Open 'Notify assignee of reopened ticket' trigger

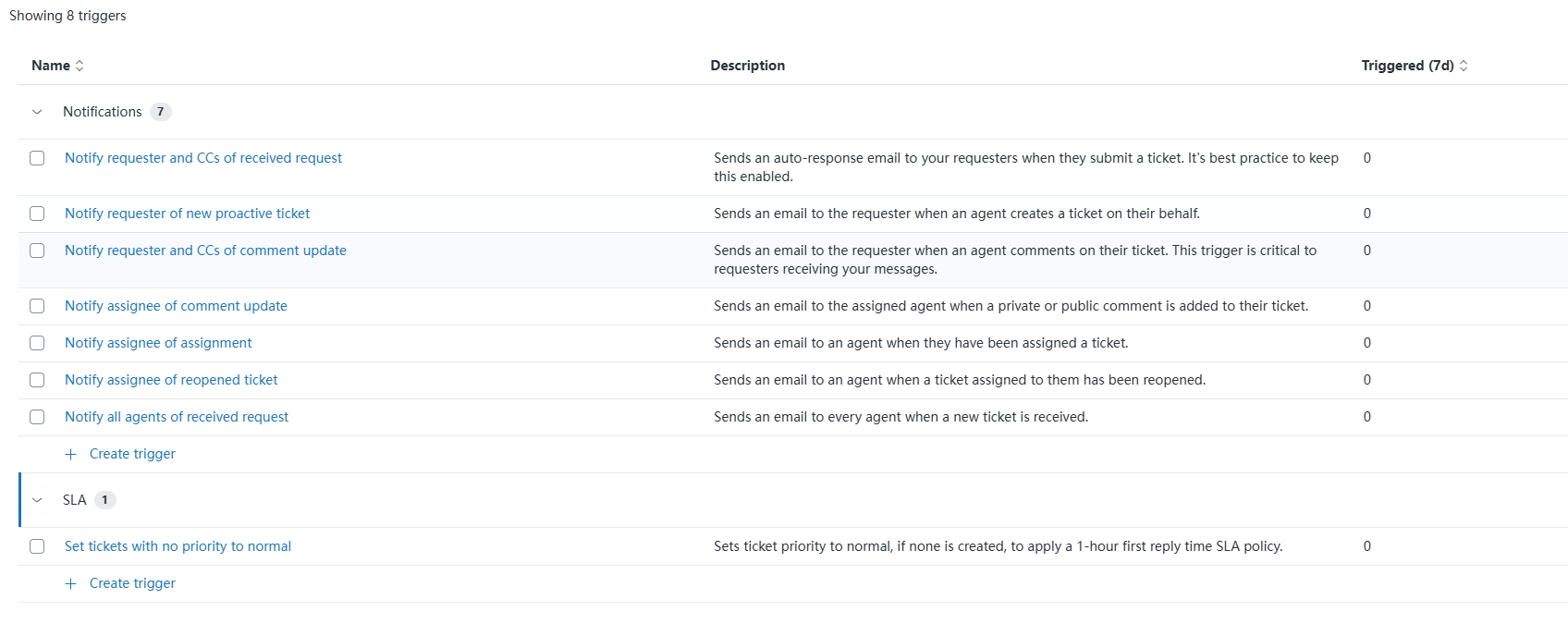point(171,380)
